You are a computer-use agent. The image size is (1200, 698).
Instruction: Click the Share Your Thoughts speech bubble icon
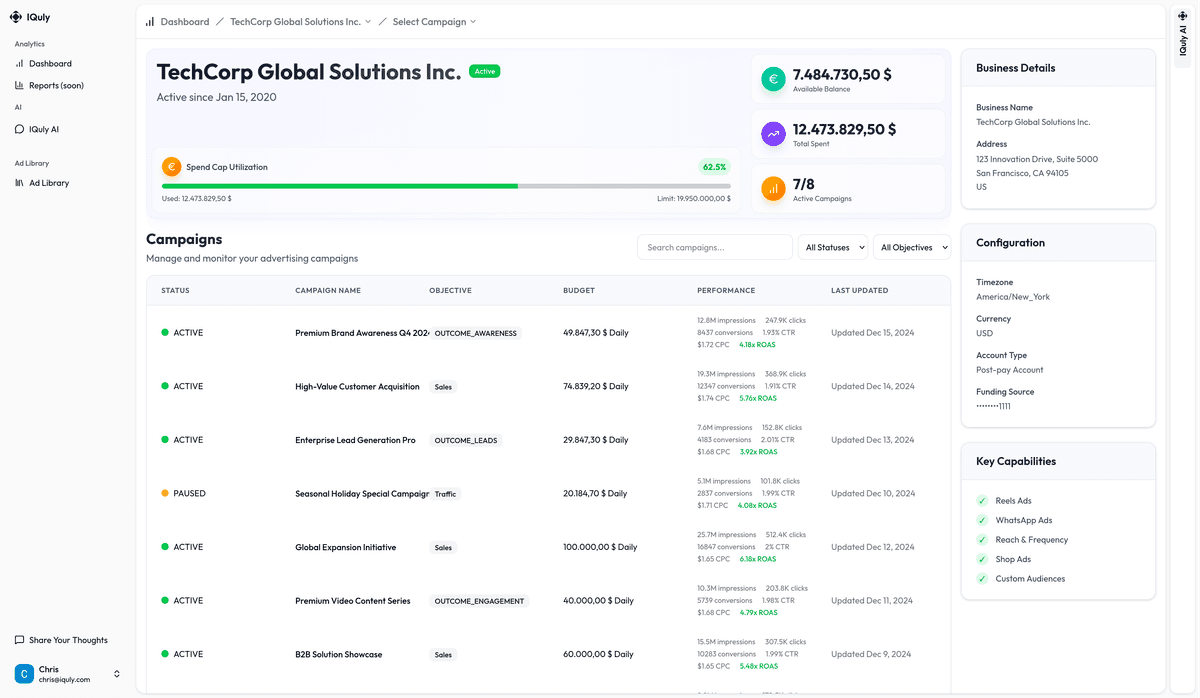pyautogui.click(x=18, y=639)
